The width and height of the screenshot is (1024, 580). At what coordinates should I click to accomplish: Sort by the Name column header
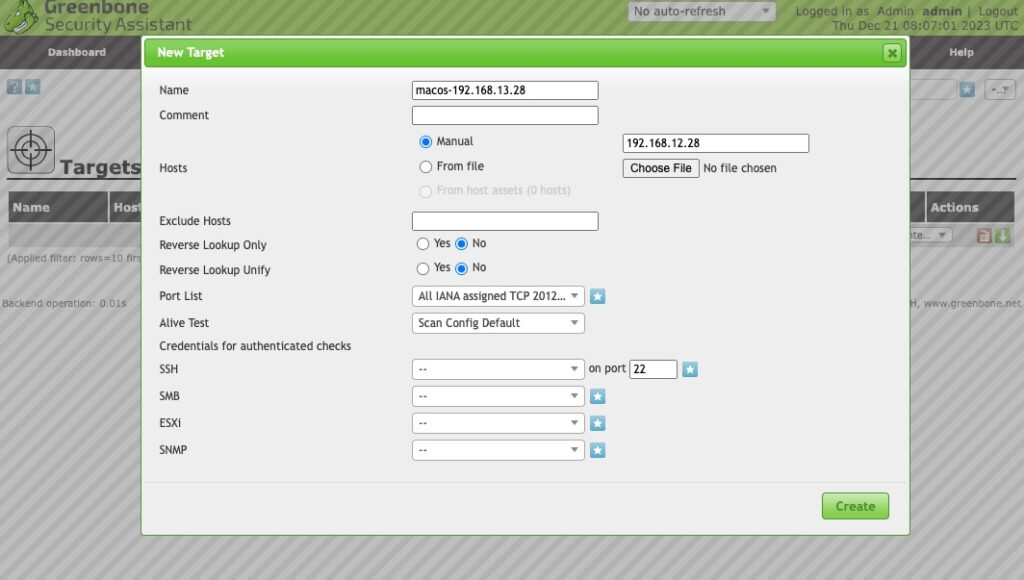click(31, 207)
